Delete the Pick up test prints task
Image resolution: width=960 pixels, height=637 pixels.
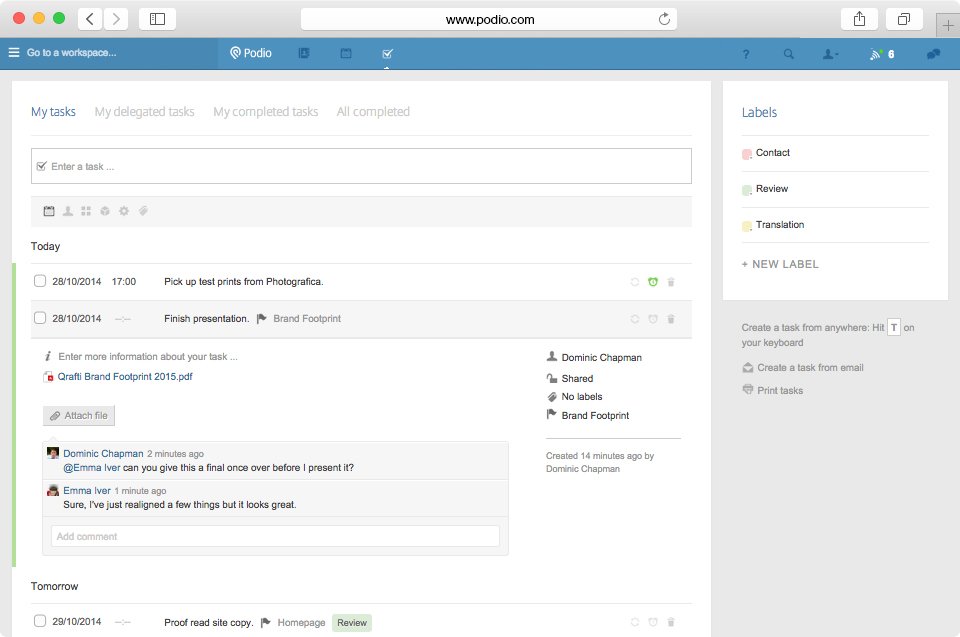671,282
